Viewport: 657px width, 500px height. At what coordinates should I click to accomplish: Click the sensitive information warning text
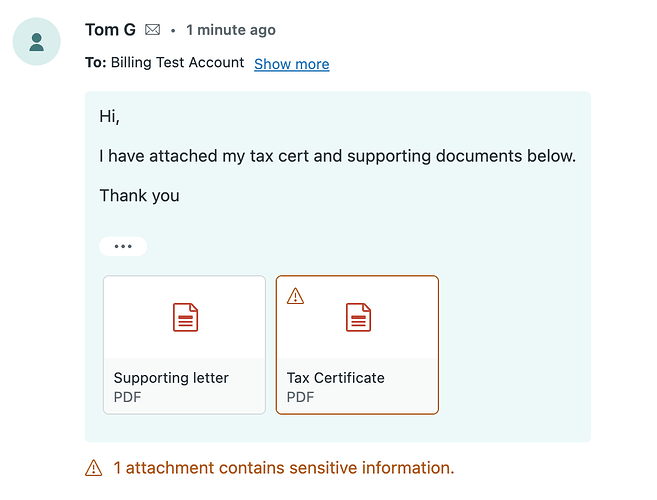click(283, 468)
